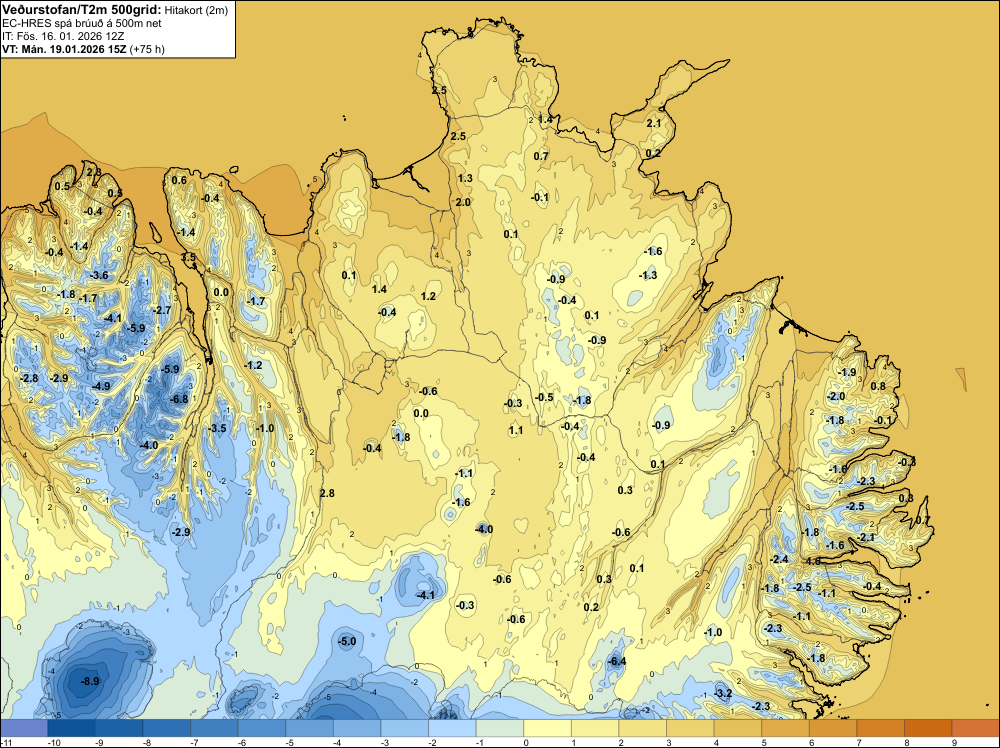This screenshot has height=748, width=1000.
Task: Click the 6 label on the legend
Action: (812, 742)
